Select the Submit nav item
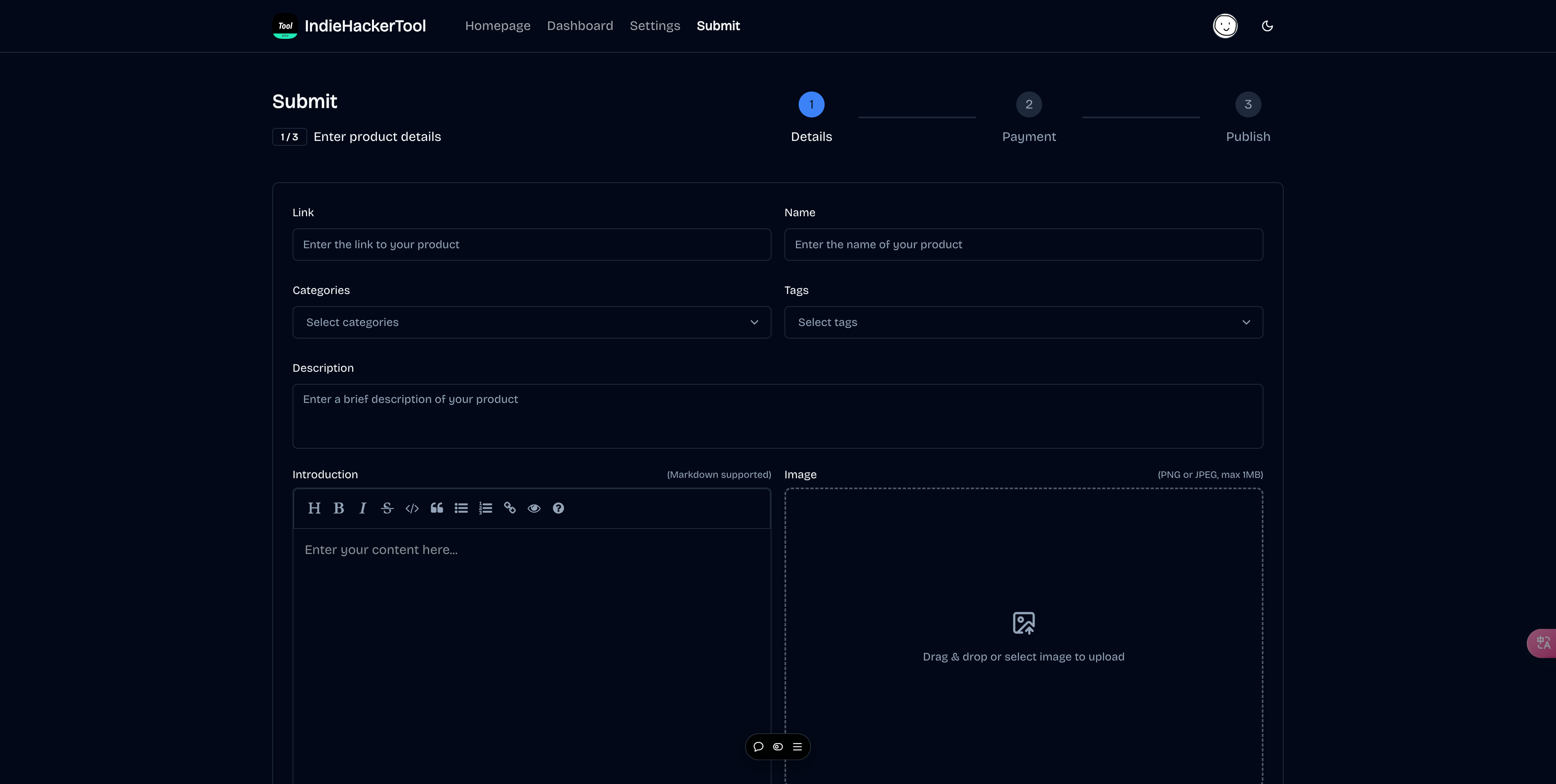 (x=718, y=26)
